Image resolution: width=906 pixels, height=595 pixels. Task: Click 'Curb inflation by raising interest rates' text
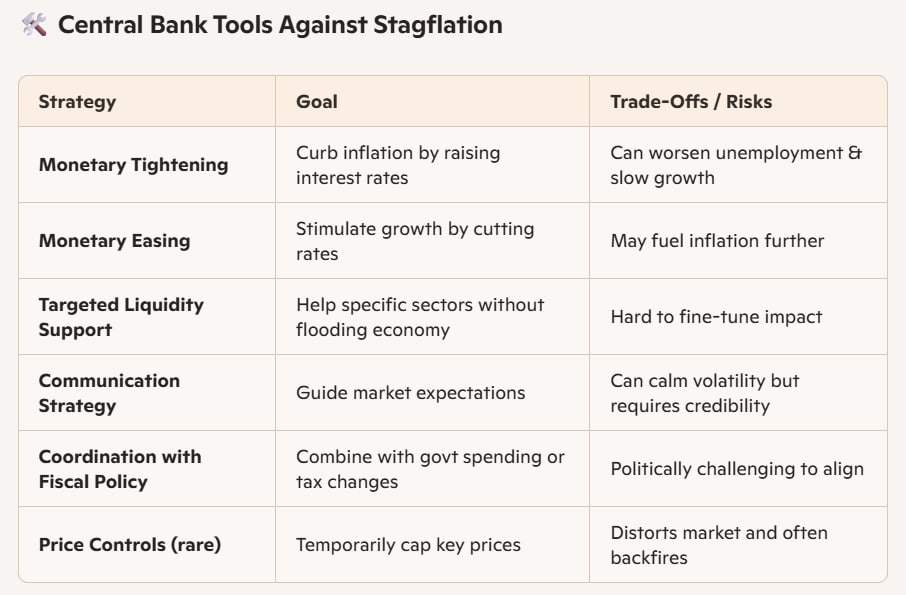pyautogui.click(x=398, y=165)
